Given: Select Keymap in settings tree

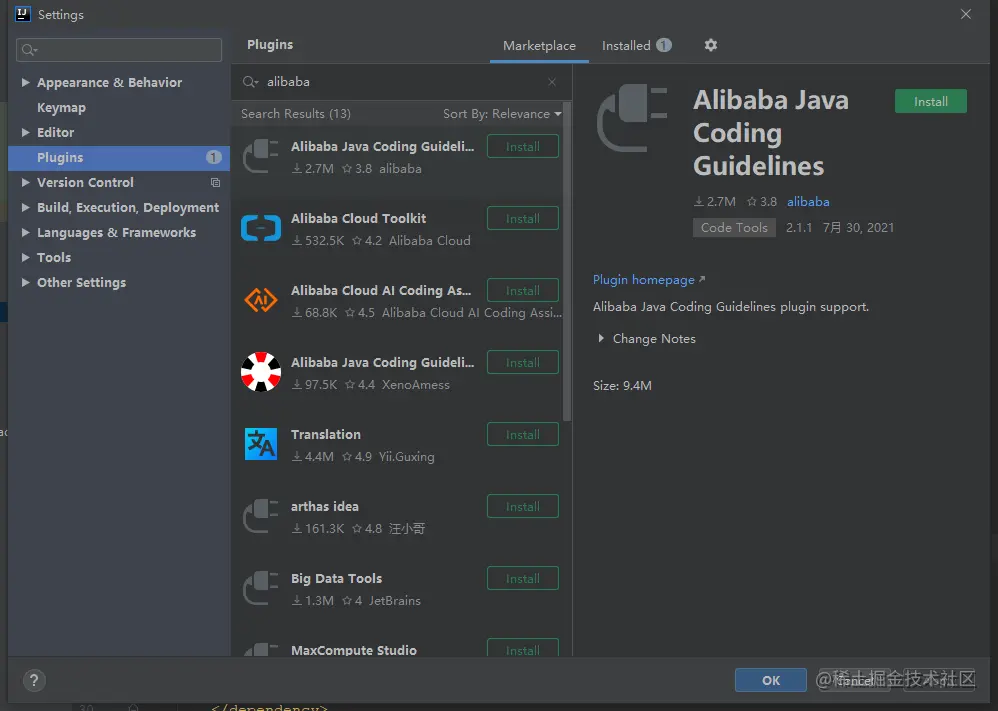Looking at the screenshot, I should coord(61,108).
